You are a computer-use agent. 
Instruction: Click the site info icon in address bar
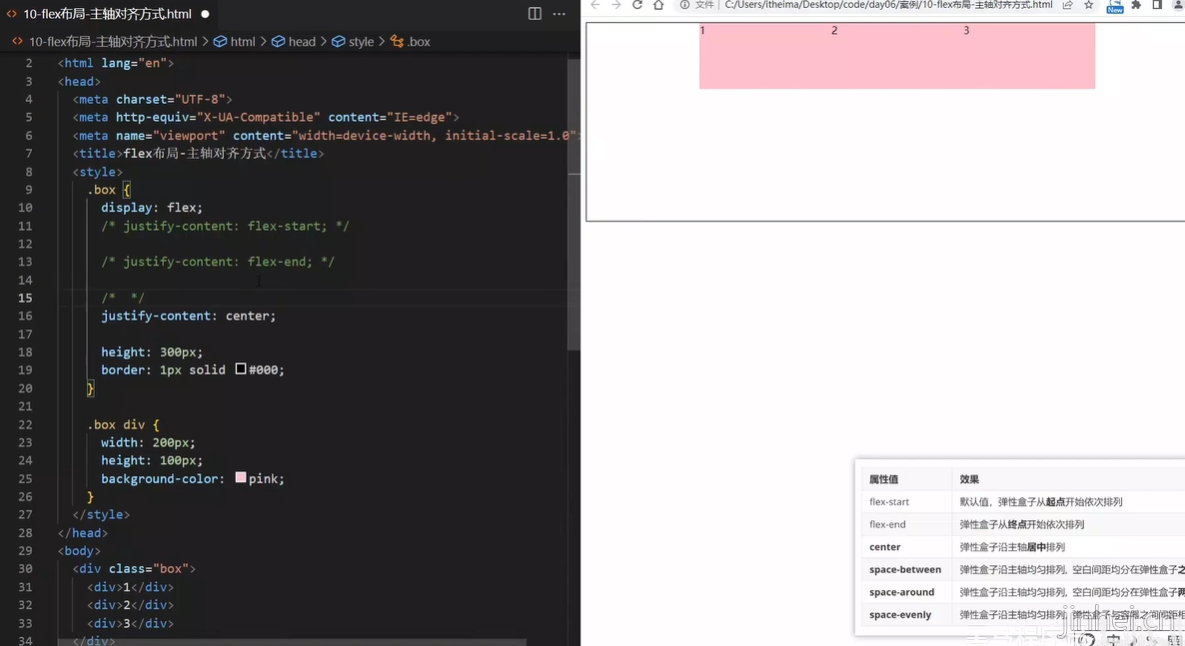tap(685, 5)
